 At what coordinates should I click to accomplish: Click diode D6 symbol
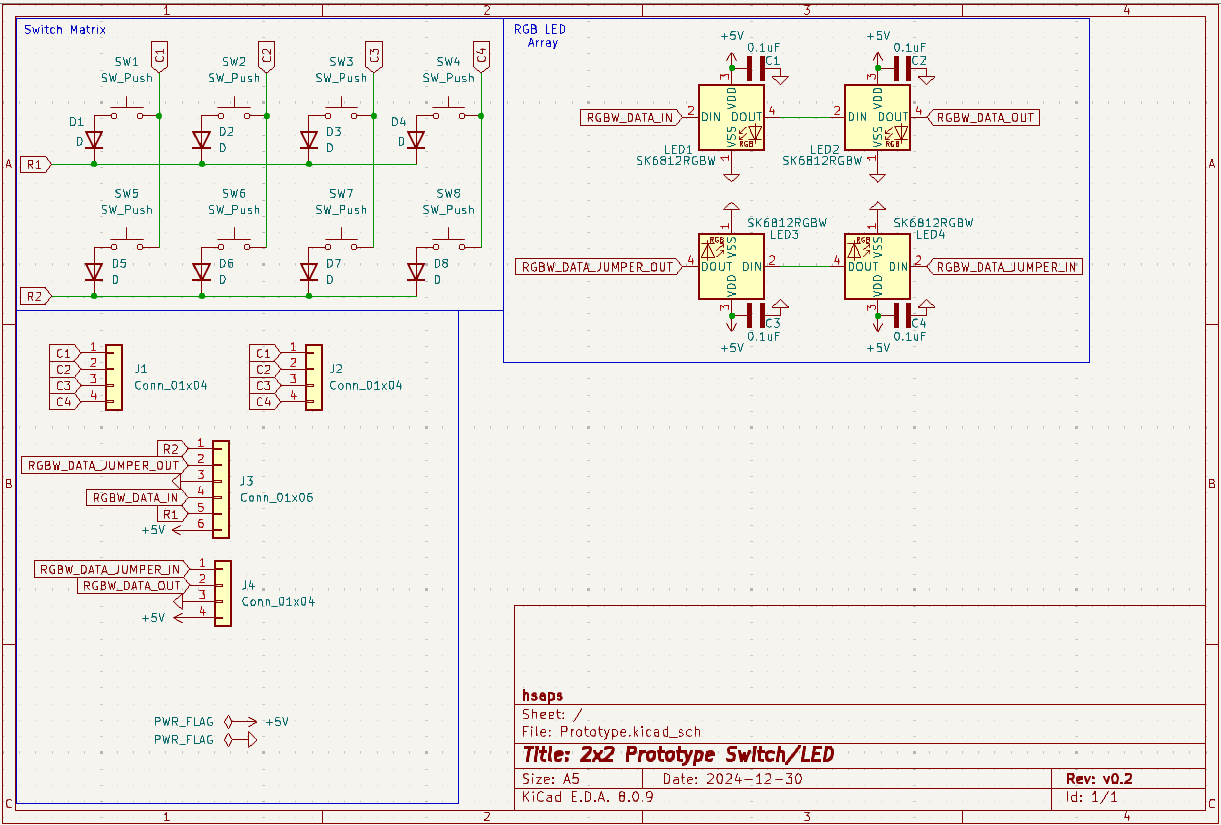coord(201,271)
